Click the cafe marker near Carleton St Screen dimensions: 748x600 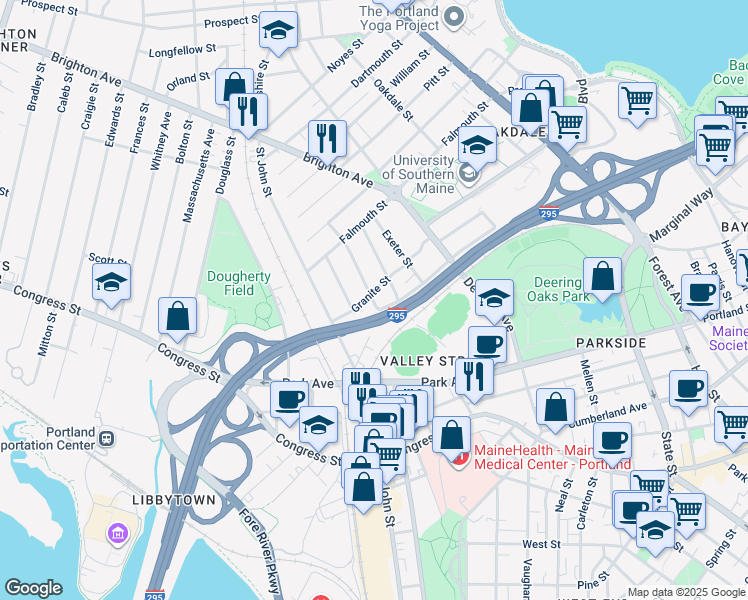[x=612, y=439]
